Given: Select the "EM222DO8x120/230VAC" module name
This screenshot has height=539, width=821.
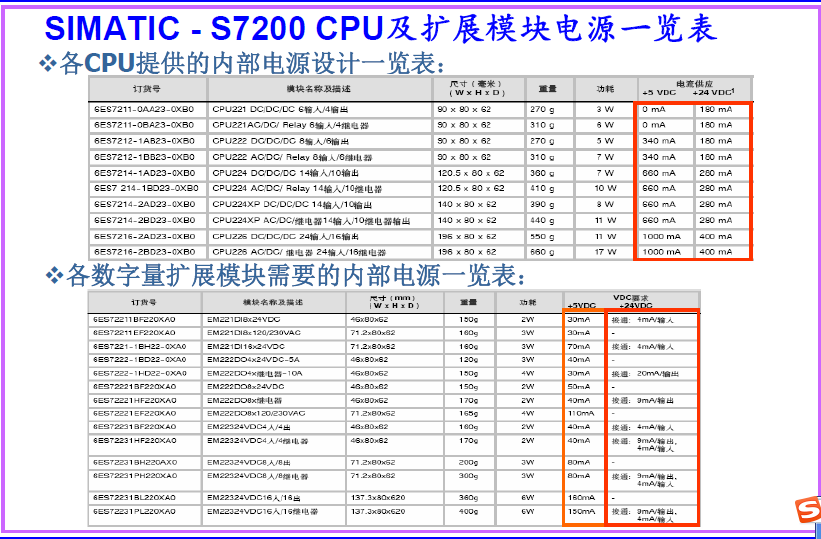Looking at the screenshot, I should point(256,413).
